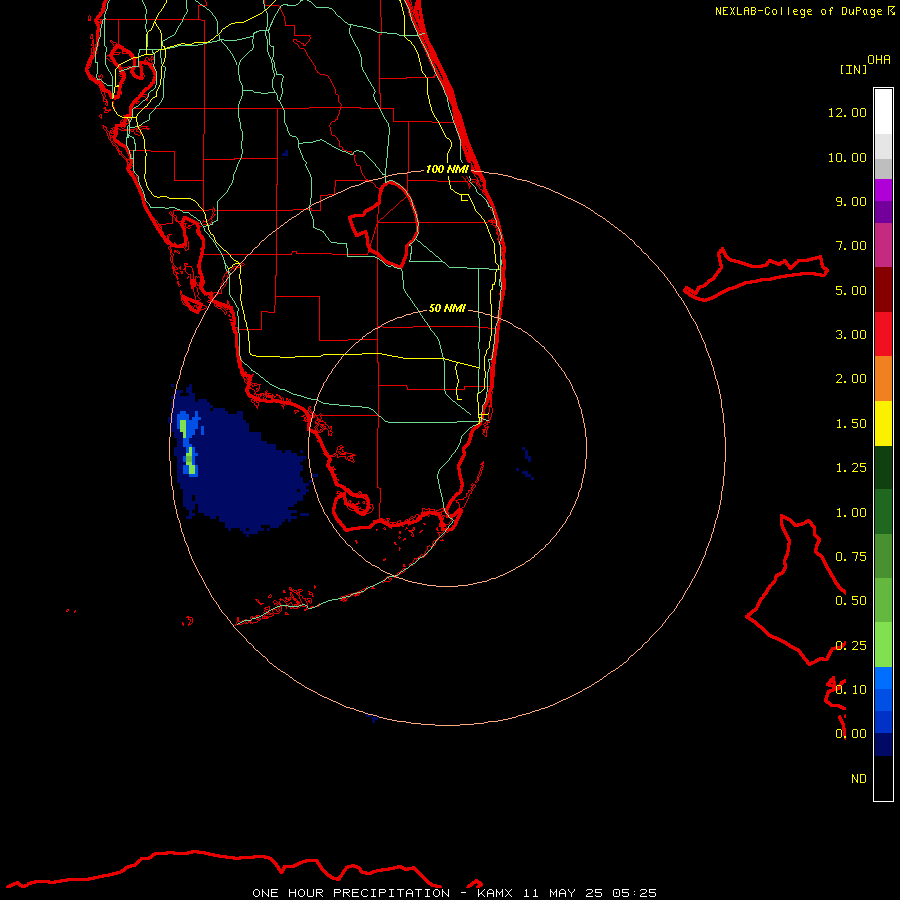Image resolution: width=900 pixels, height=900 pixels.
Task: Click the 'OHA' product label
Action: [879, 60]
